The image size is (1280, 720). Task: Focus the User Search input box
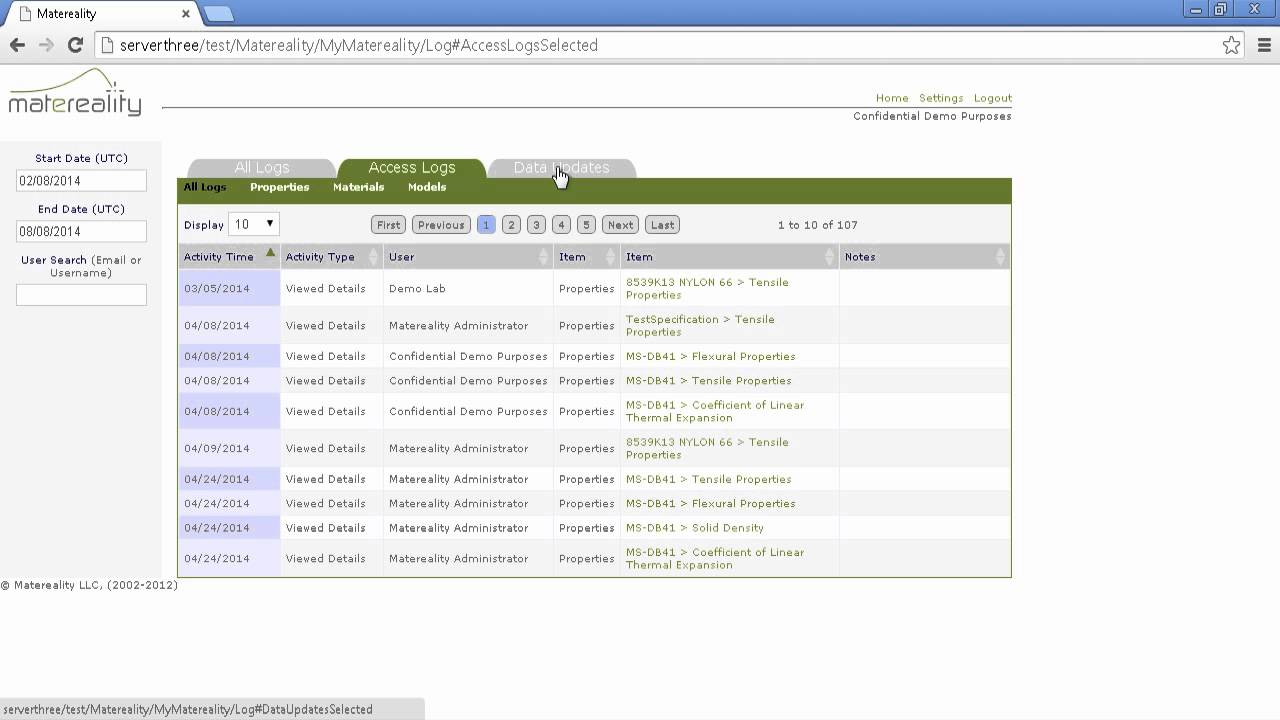coord(81,294)
